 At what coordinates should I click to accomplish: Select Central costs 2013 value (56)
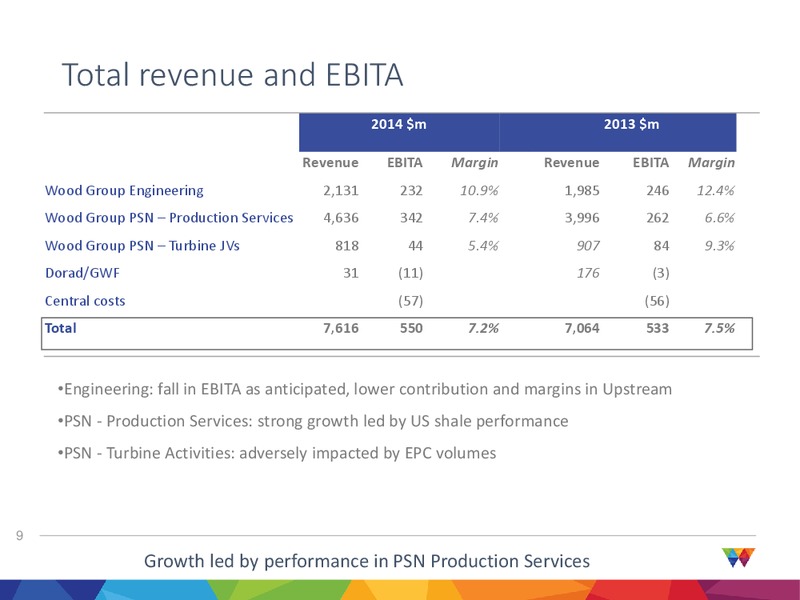pos(657,301)
